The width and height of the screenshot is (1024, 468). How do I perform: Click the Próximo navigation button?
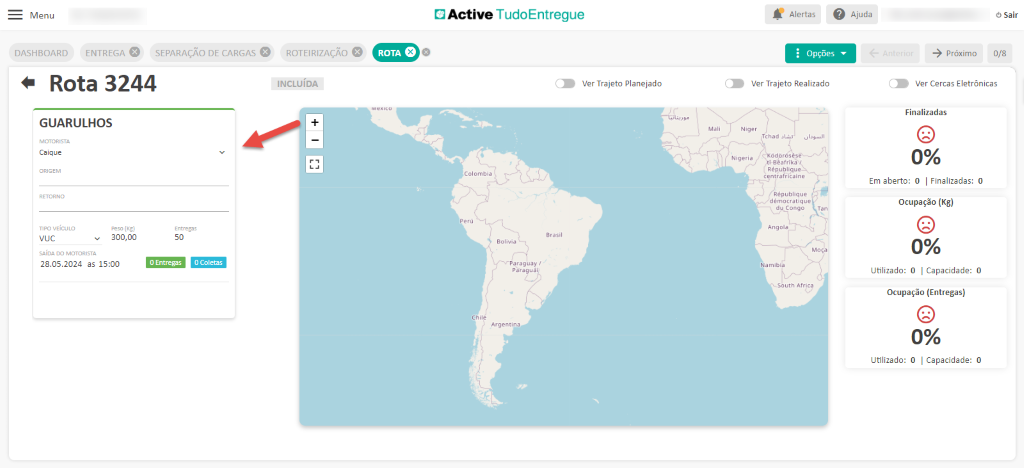click(x=954, y=54)
